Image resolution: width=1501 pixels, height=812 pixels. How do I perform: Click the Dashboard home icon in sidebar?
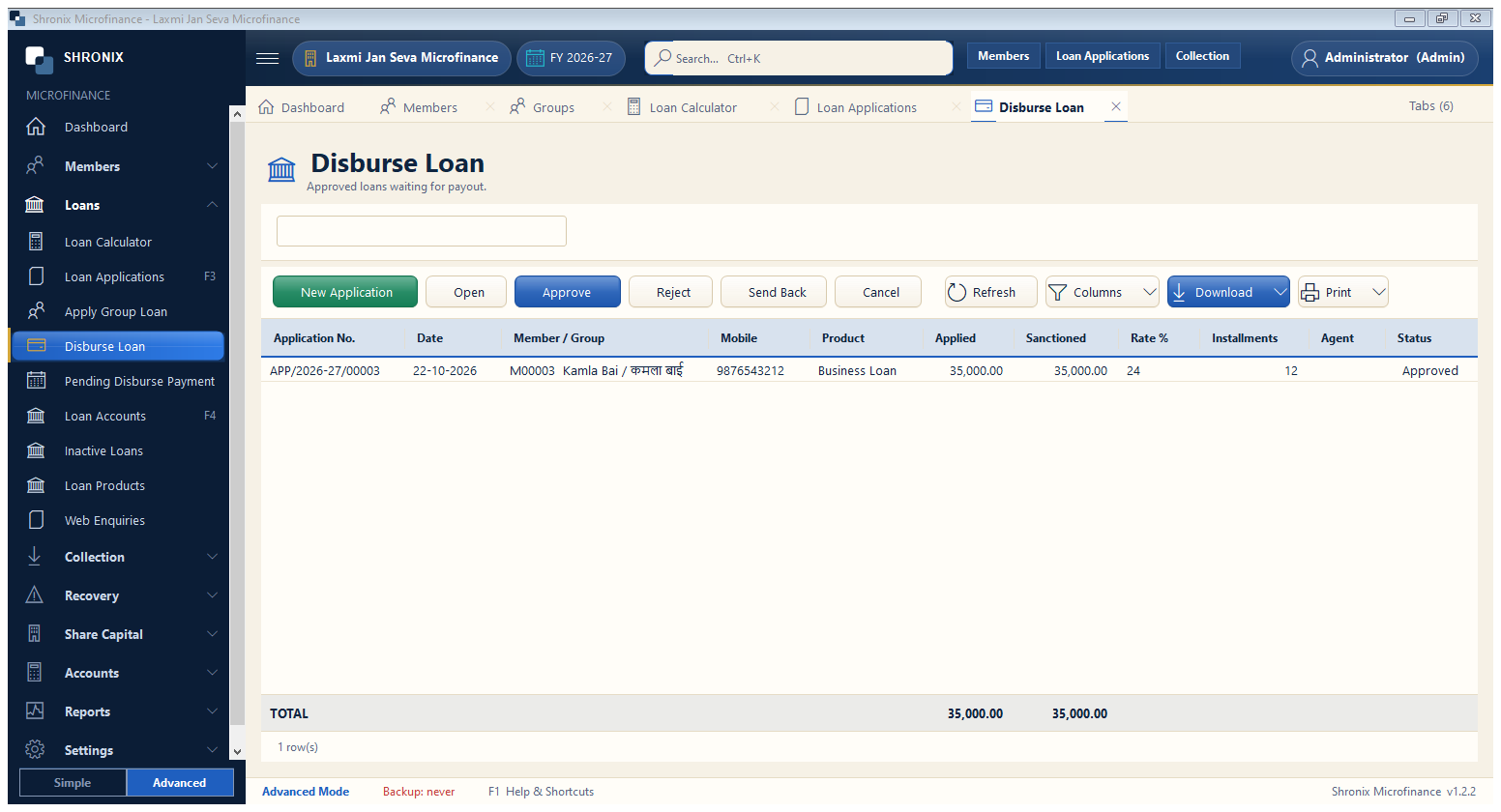(36, 127)
